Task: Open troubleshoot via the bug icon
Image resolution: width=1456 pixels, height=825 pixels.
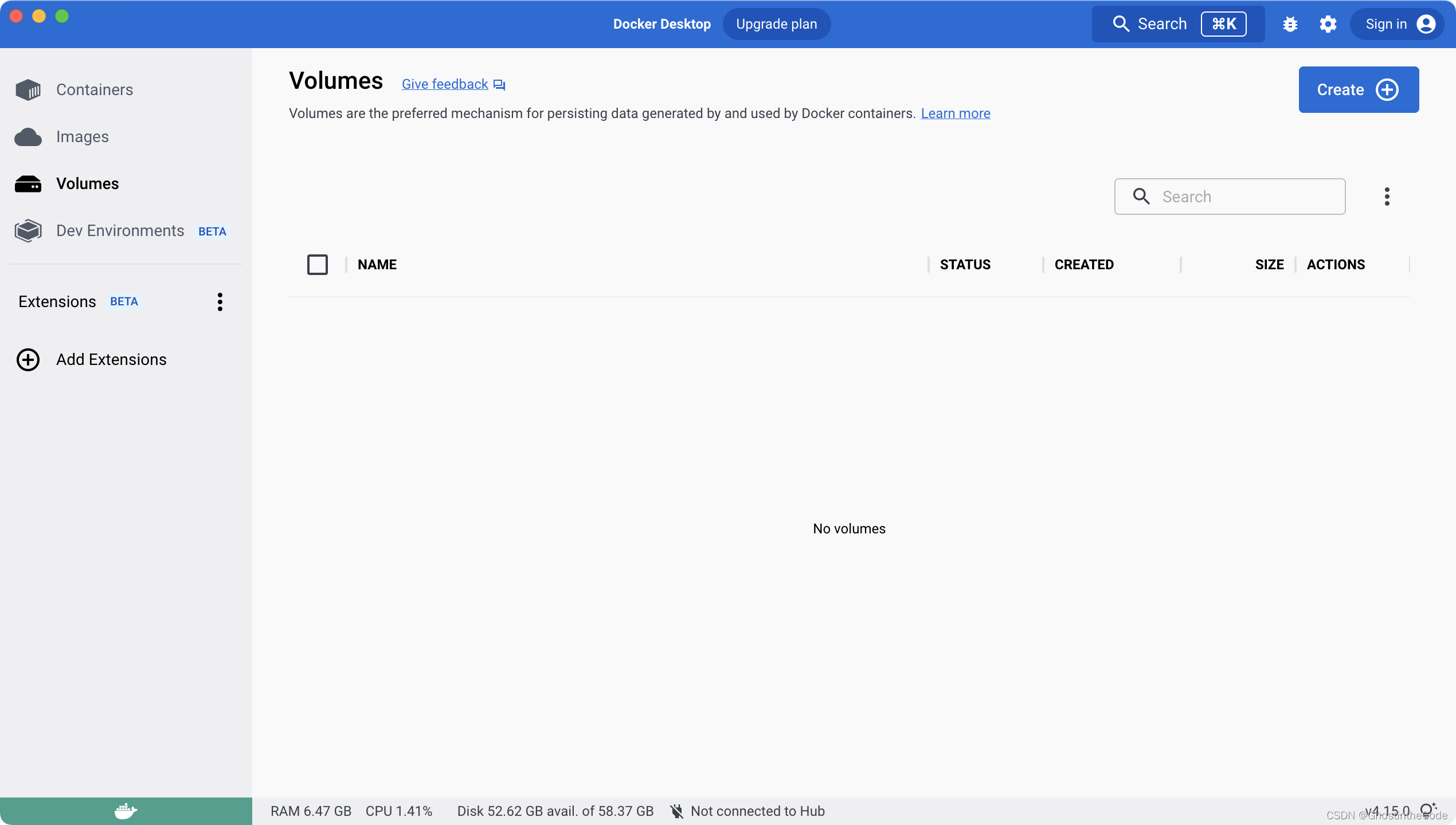Action: [x=1290, y=24]
